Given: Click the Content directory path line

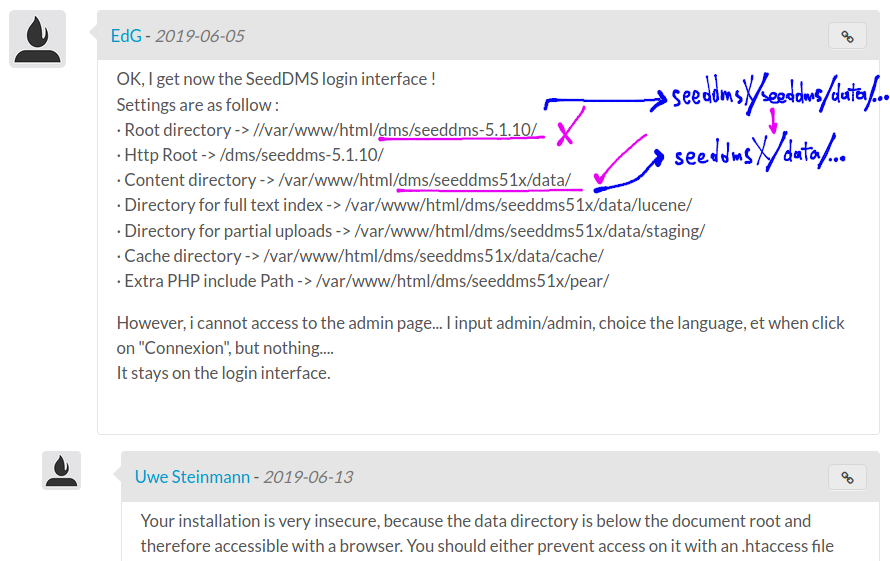Looking at the screenshot, I should pos(344,180).
